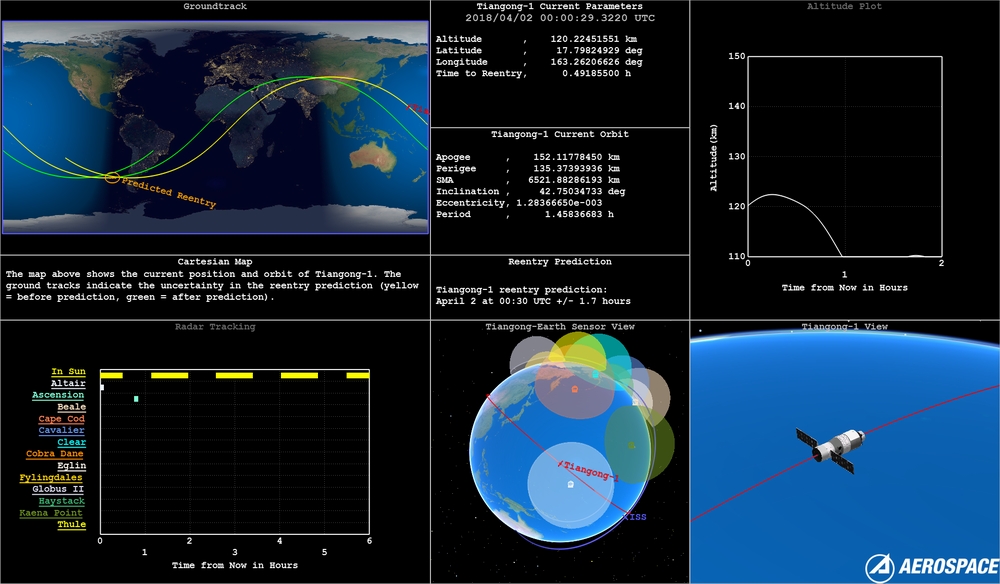The width and height of the screenshot is (1000, 584).
Task: Select the Altair radar label
Action: pos(68,383)
